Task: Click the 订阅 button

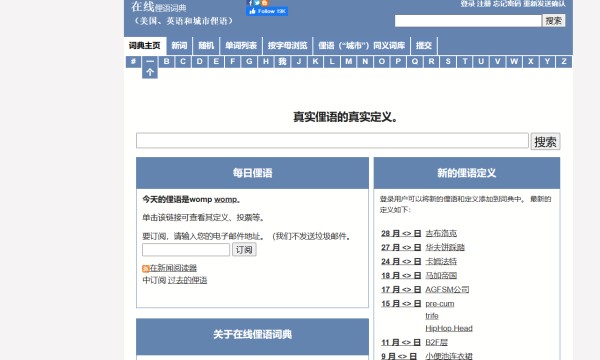Action: click(244, 250)
